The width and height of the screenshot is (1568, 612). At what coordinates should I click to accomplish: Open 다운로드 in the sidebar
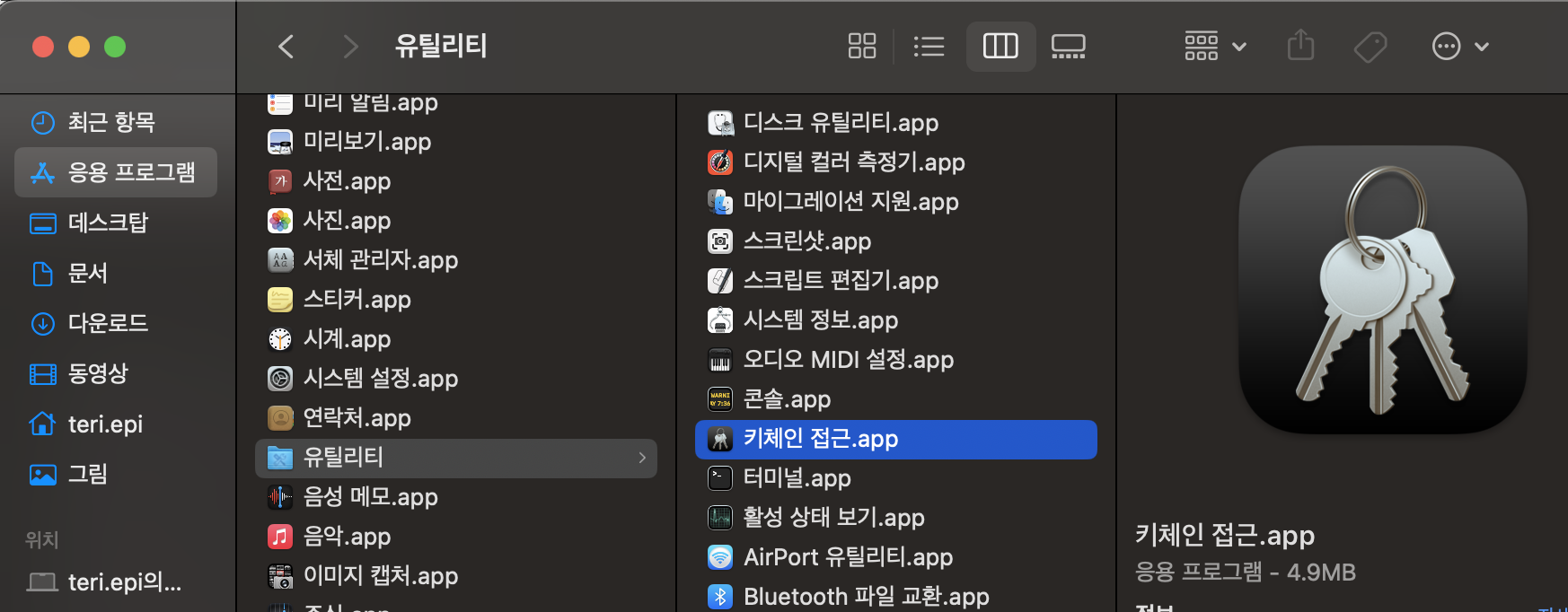pos(116,323)
